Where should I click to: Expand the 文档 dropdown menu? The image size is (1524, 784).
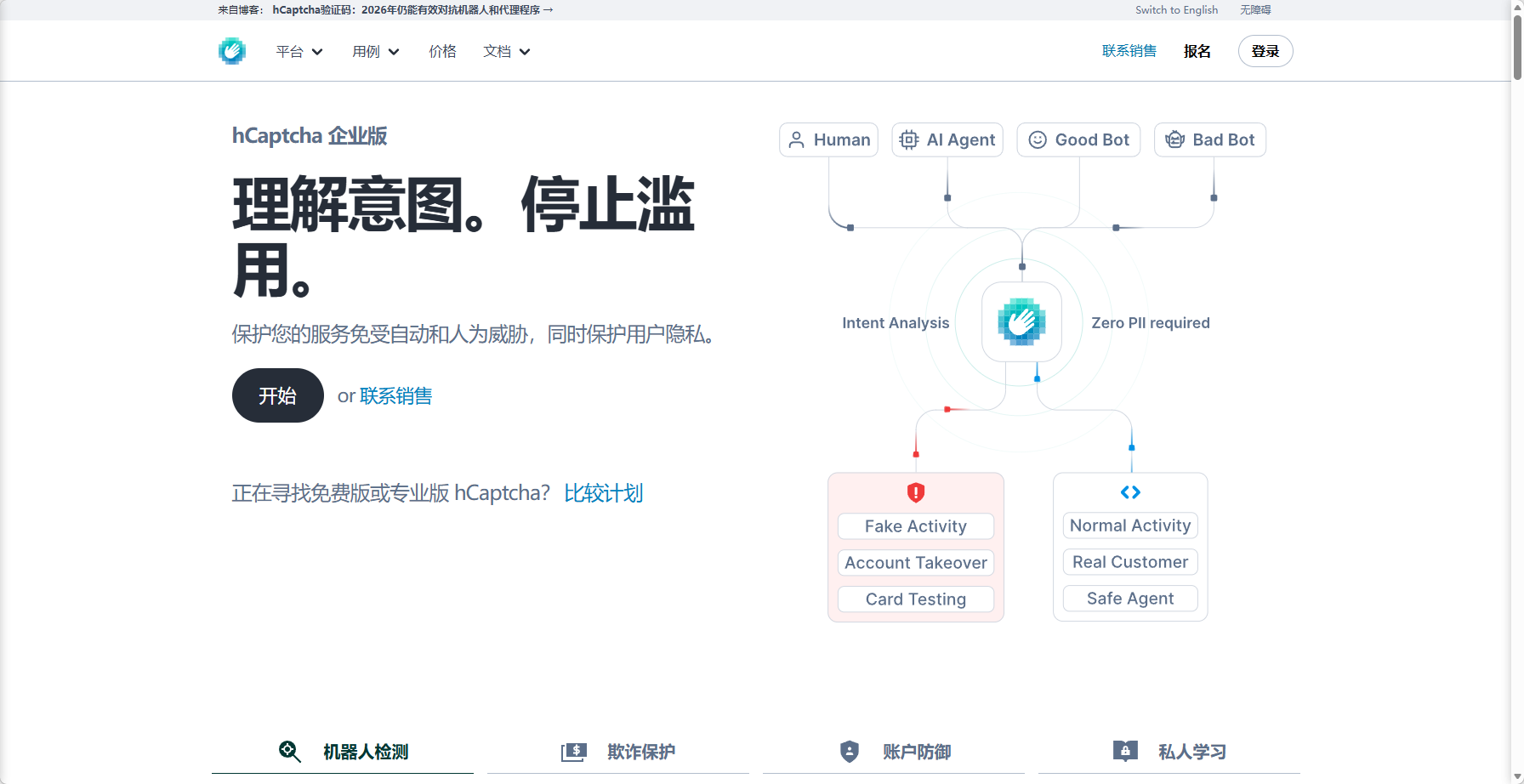pos(507,52)
